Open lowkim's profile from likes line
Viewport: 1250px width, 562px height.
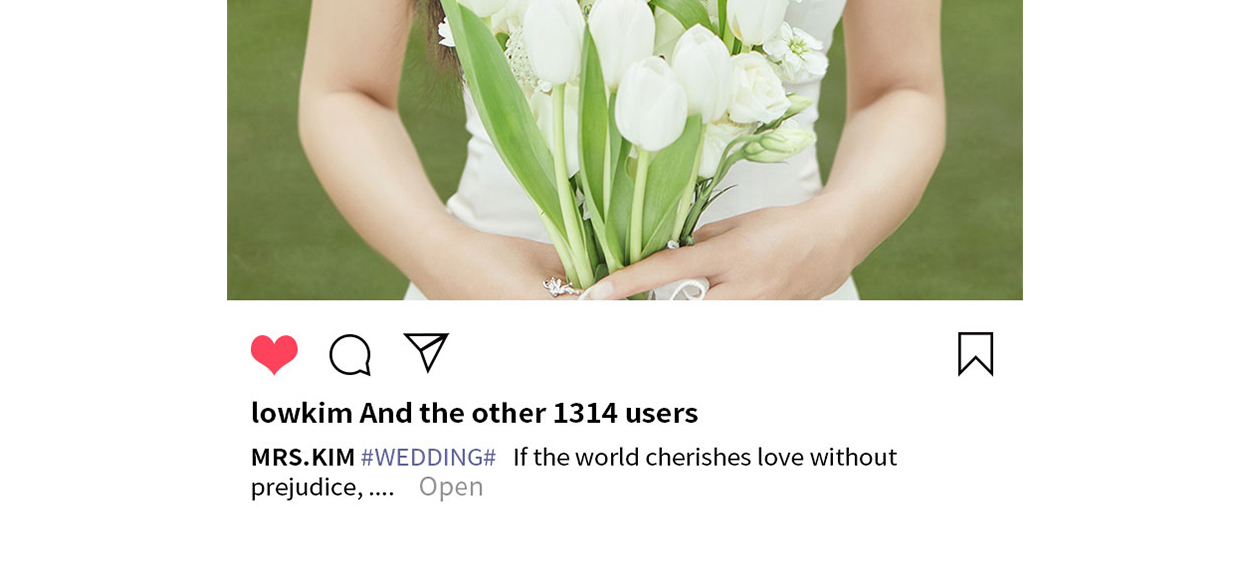point(302,412)
